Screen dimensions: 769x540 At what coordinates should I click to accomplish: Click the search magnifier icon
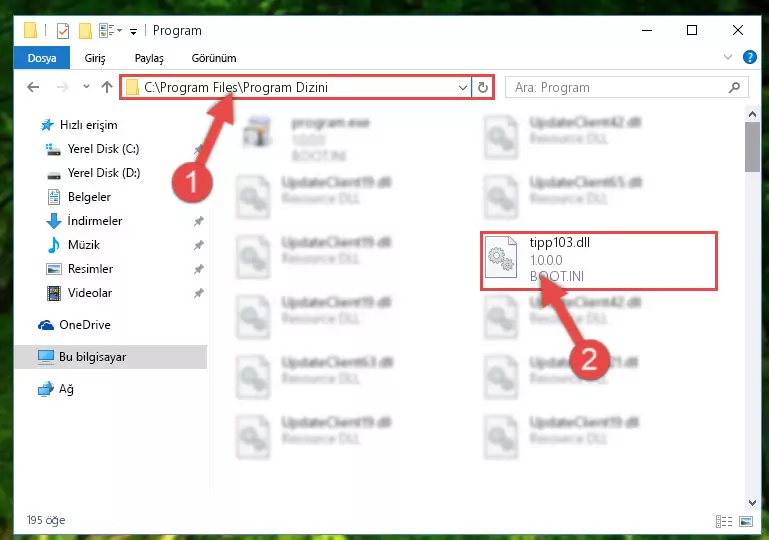click(x=734, y=87)
